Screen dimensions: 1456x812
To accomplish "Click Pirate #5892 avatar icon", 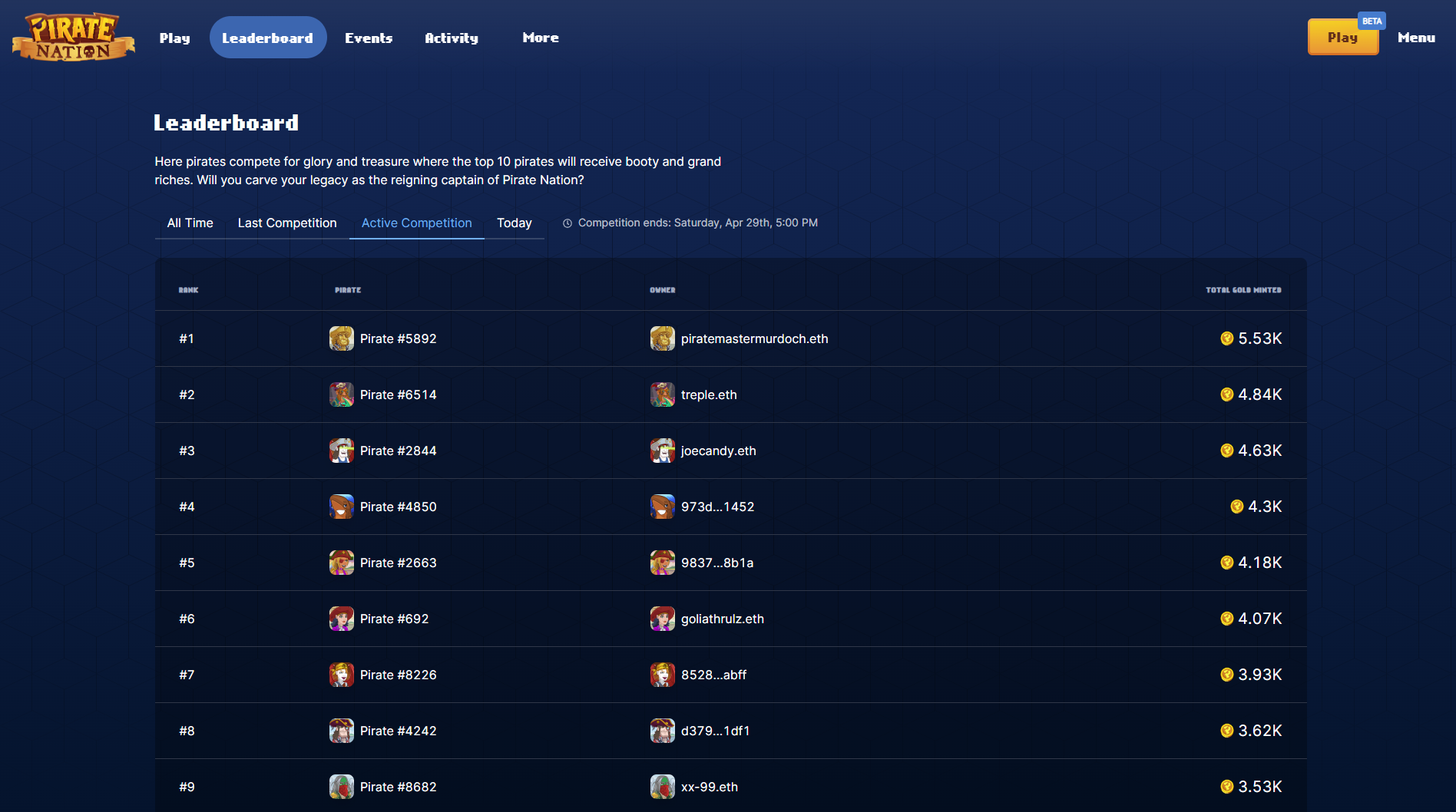I will point(341,338).
